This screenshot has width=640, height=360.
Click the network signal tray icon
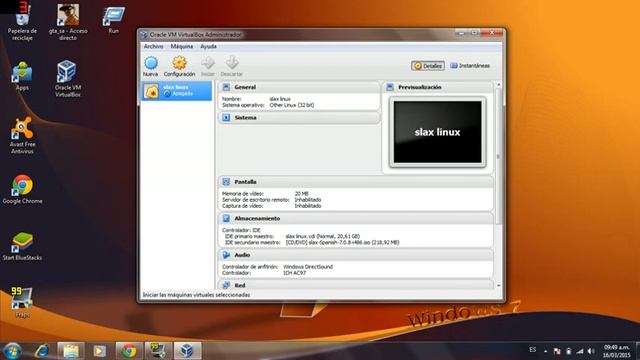coord(580,351)
